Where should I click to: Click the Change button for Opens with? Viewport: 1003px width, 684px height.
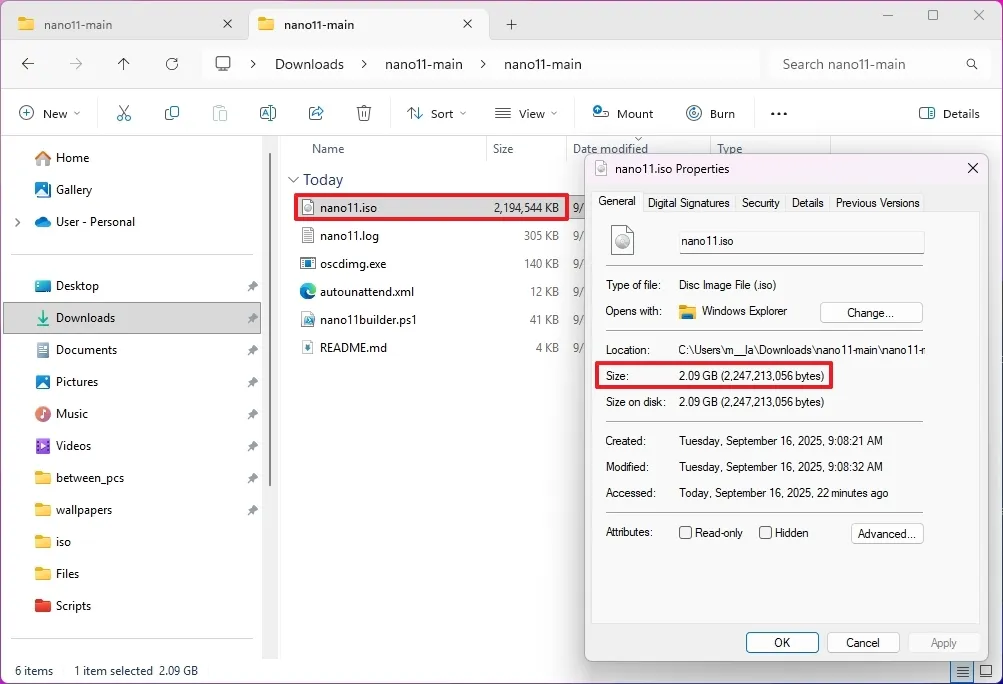pyautogui.click(x=869, y=312)
